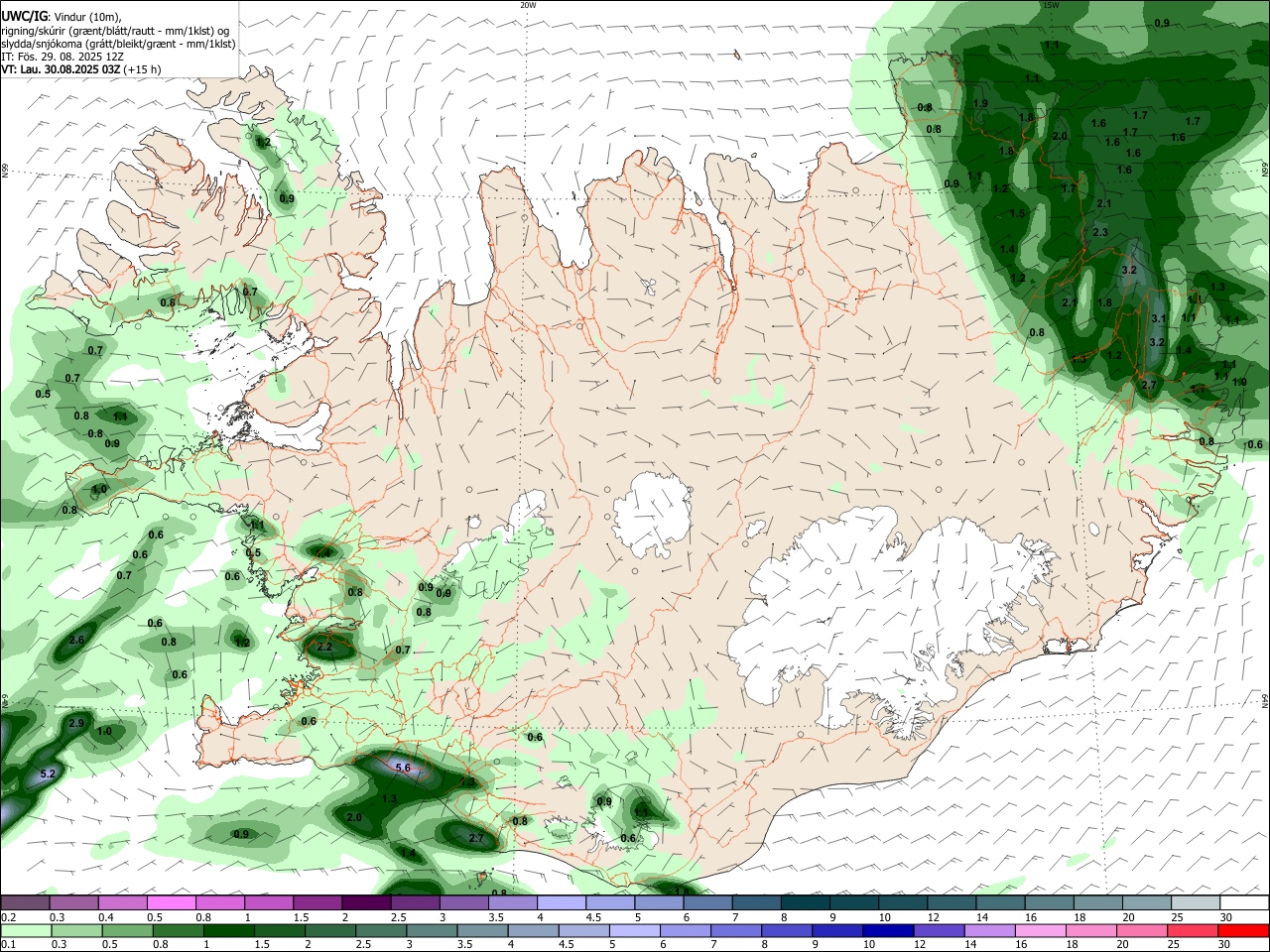Viewport: 1270px width, 952px height.
Task: Click the 0.2 label on the snow scale
Action: pos(8,917)
